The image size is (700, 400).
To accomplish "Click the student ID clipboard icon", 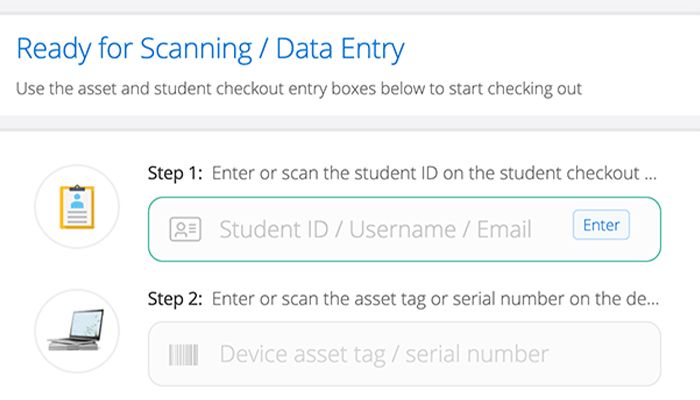I will [x=76, y=208].
